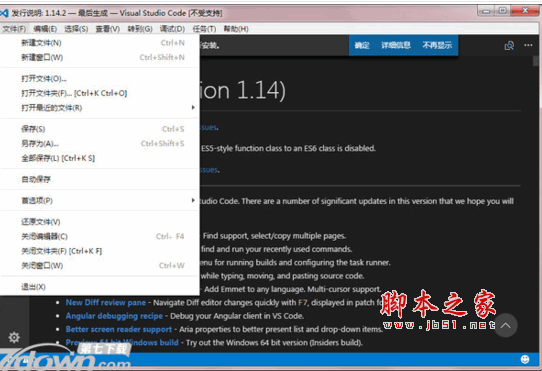Click the 详细信息 notification button

point(396,45)
